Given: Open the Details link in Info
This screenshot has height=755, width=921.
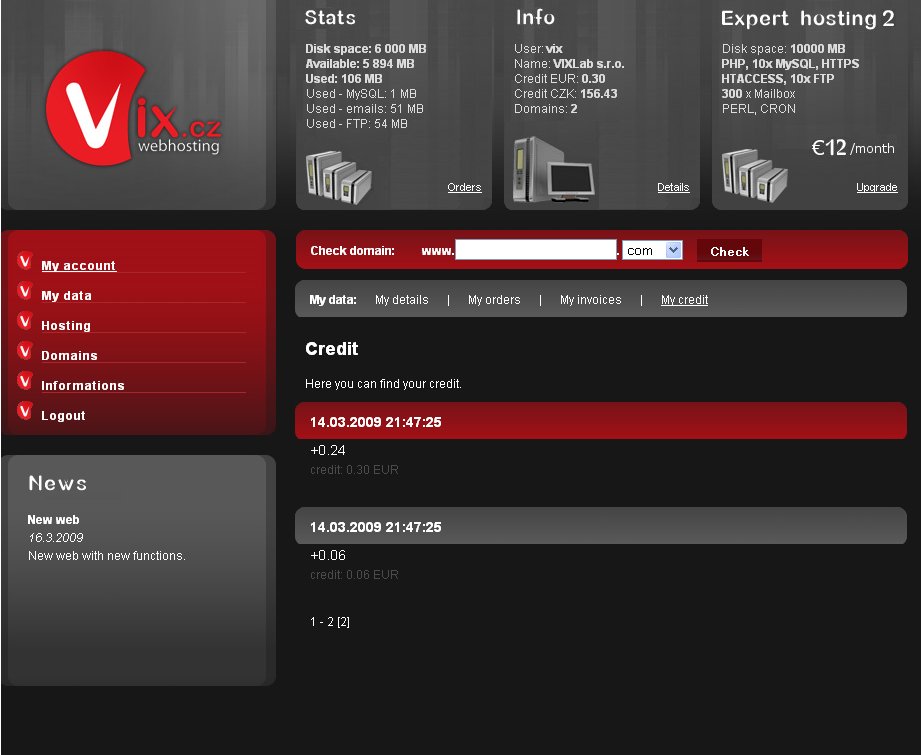Looking at the screenshot, I should pyautogui.click(x=673, y=188).
